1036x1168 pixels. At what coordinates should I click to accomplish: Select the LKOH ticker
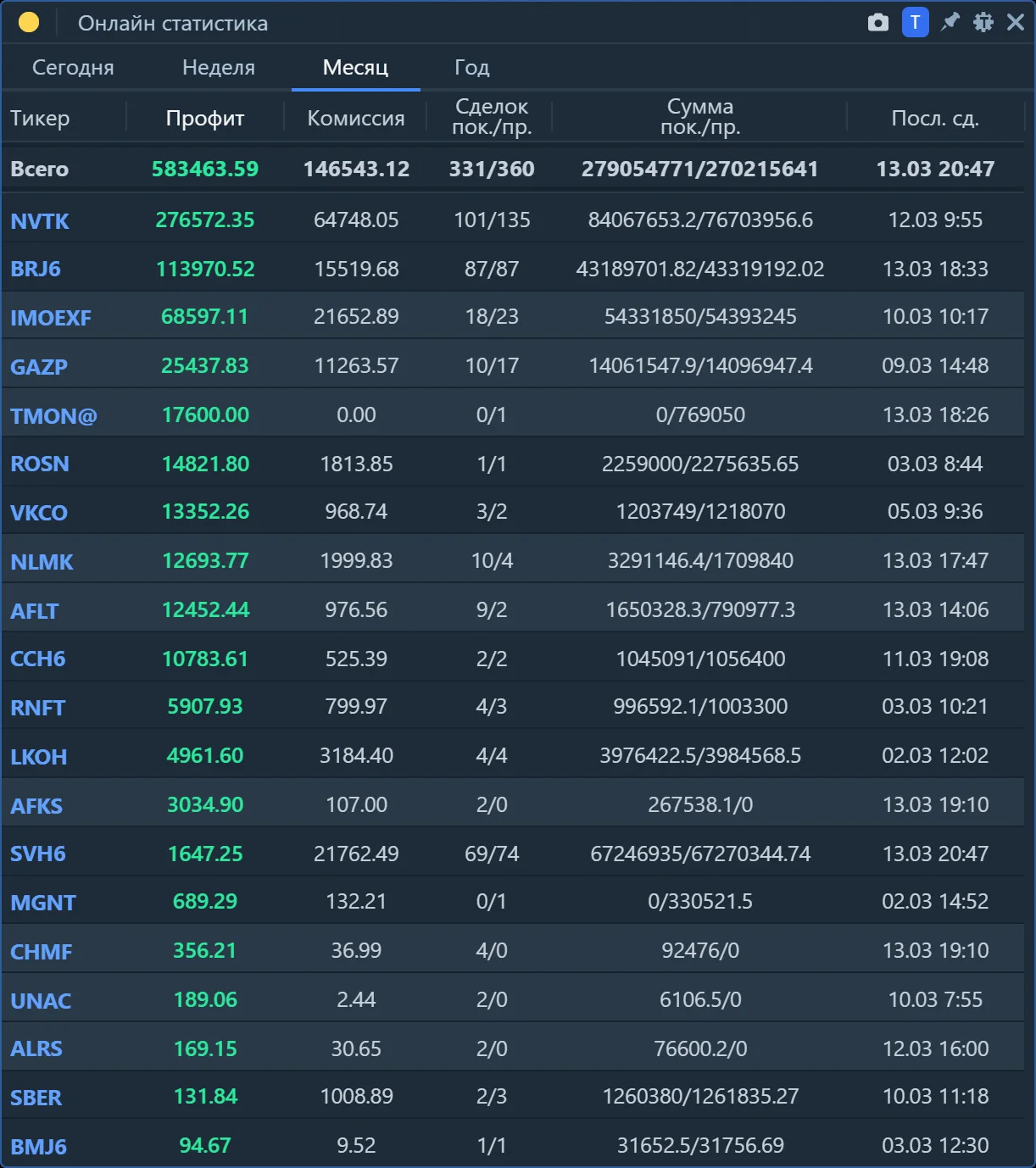coord(38,757)
